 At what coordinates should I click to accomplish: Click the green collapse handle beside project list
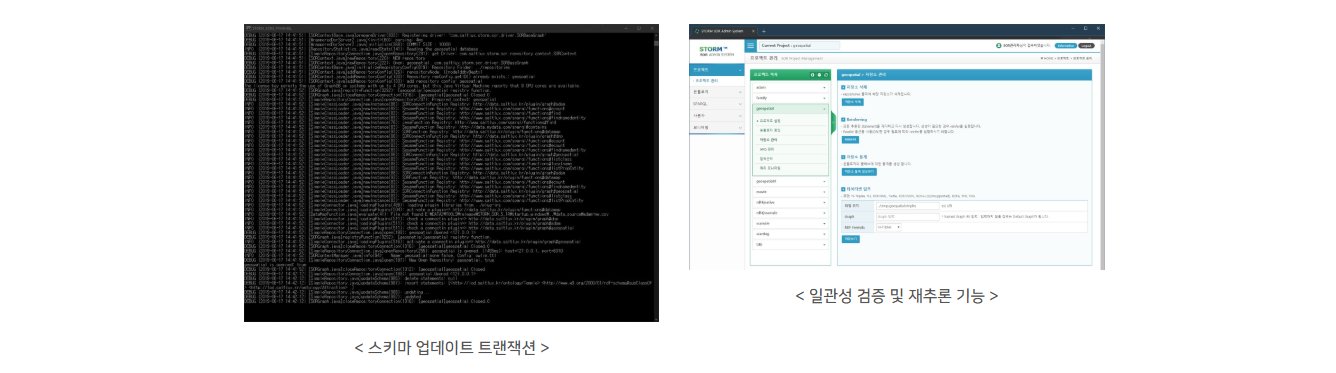(833, 122)
